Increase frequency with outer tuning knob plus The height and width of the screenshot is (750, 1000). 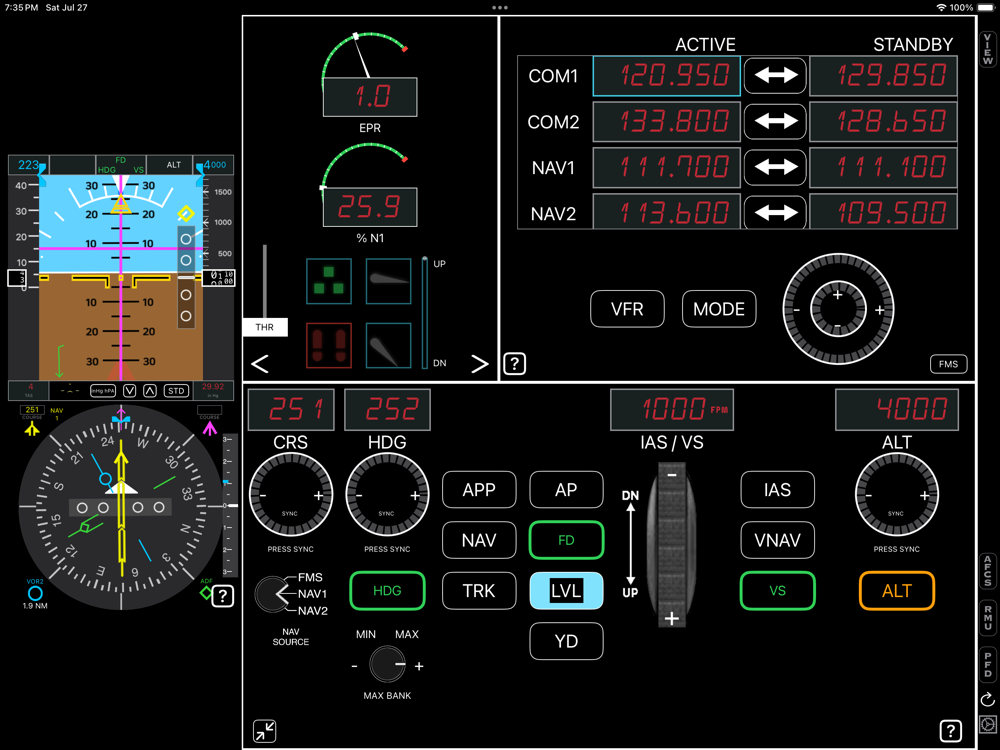879,311
